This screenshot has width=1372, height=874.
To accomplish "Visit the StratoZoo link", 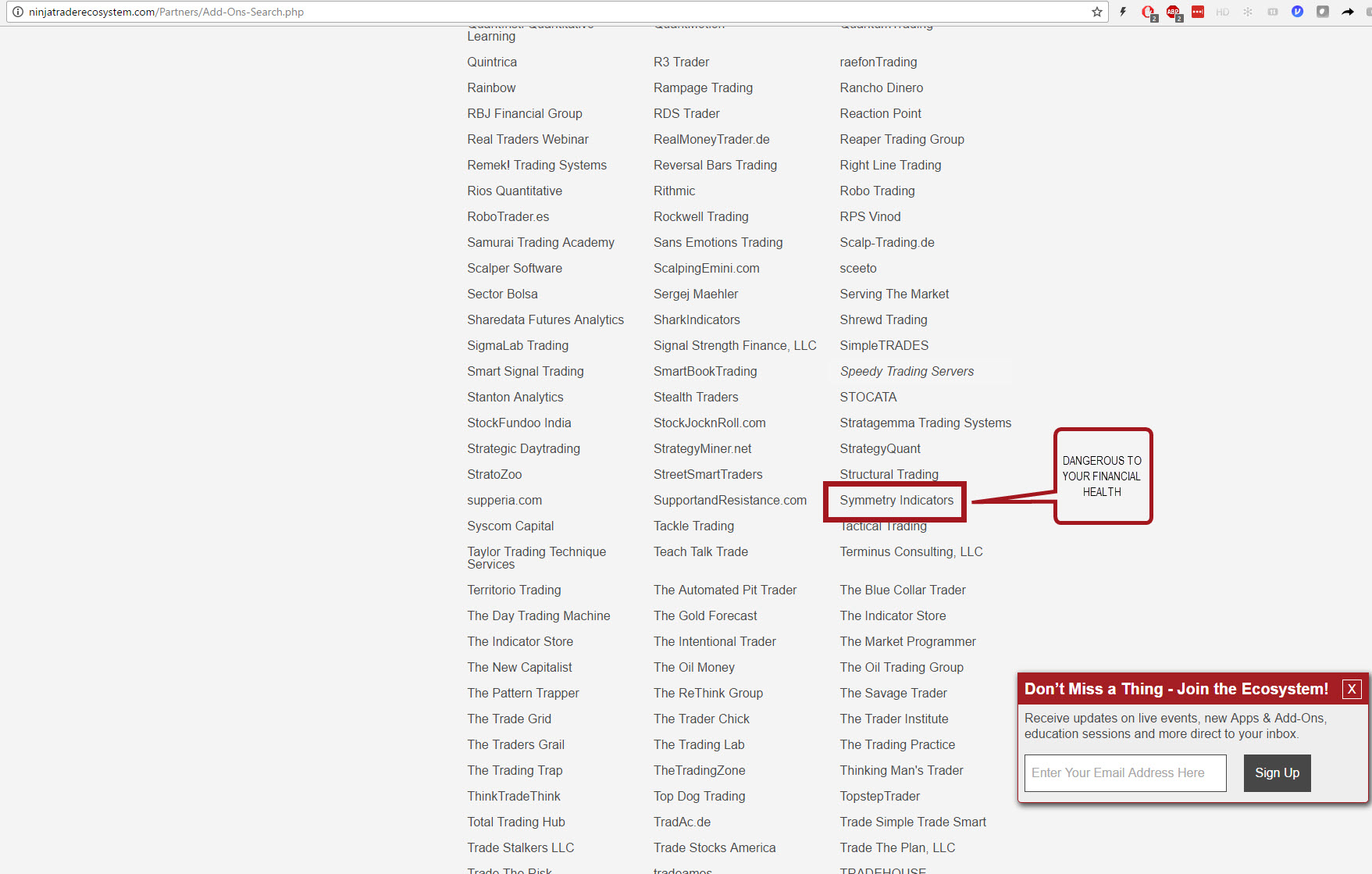I will pyautogui.click(x=494, y=474).
